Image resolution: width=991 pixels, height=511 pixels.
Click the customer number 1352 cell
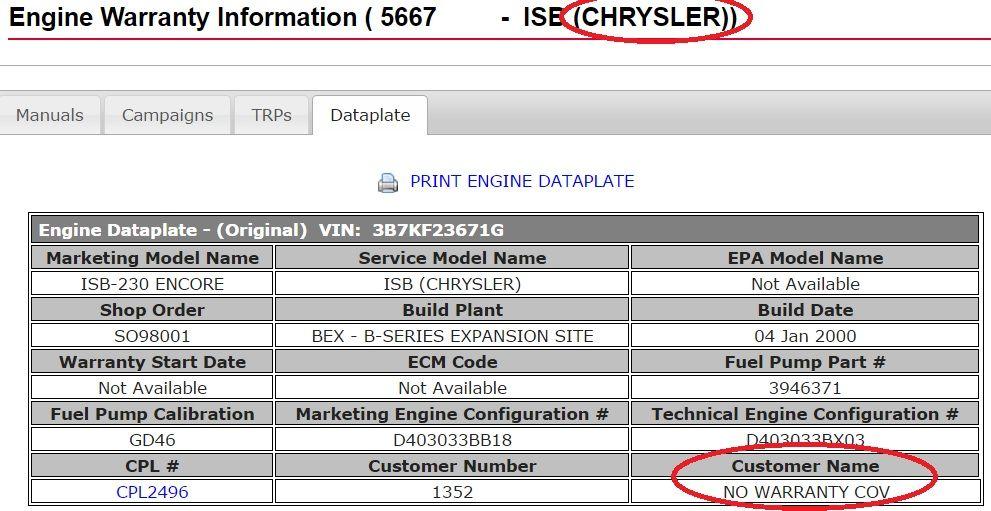pos(452,491)
